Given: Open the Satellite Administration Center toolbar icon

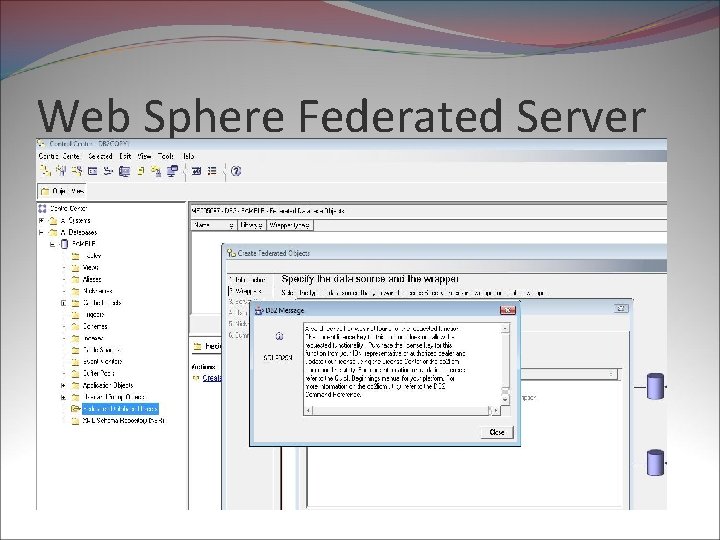Looking at the screenshot, I should point(77,171).
